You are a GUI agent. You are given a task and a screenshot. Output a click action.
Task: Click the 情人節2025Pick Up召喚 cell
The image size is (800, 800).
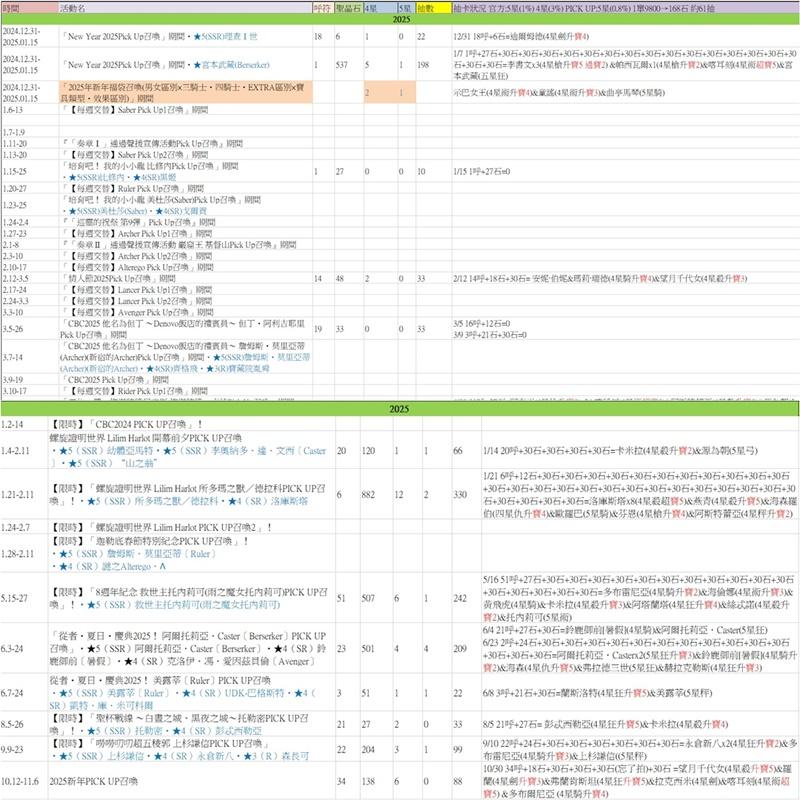[186, 278]
